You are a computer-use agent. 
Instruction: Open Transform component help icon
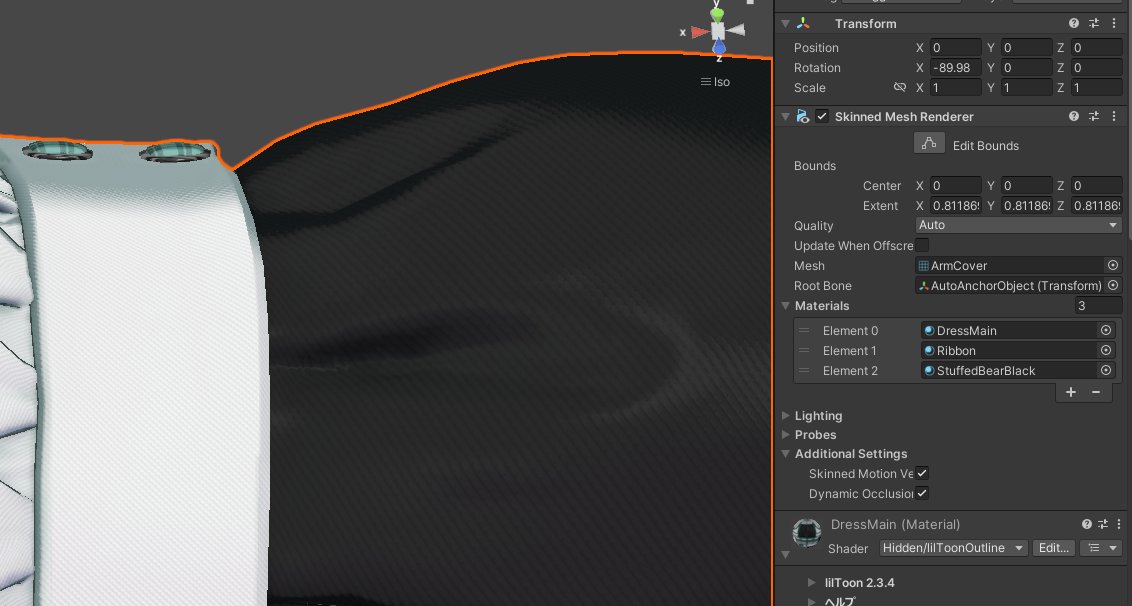(1074, 23)
